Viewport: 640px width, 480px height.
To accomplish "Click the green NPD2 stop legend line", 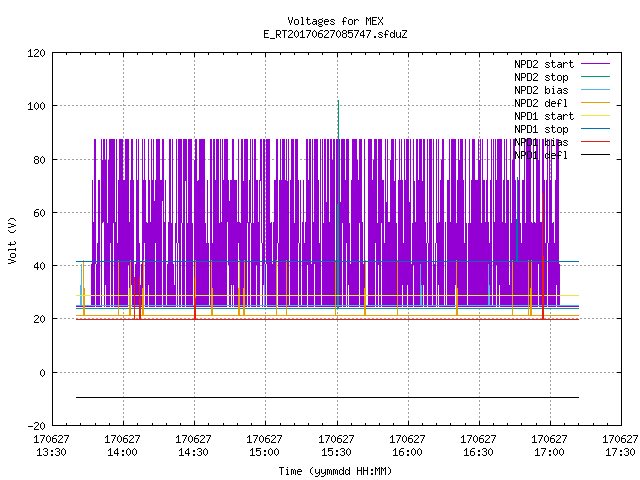I will [596, 77].
